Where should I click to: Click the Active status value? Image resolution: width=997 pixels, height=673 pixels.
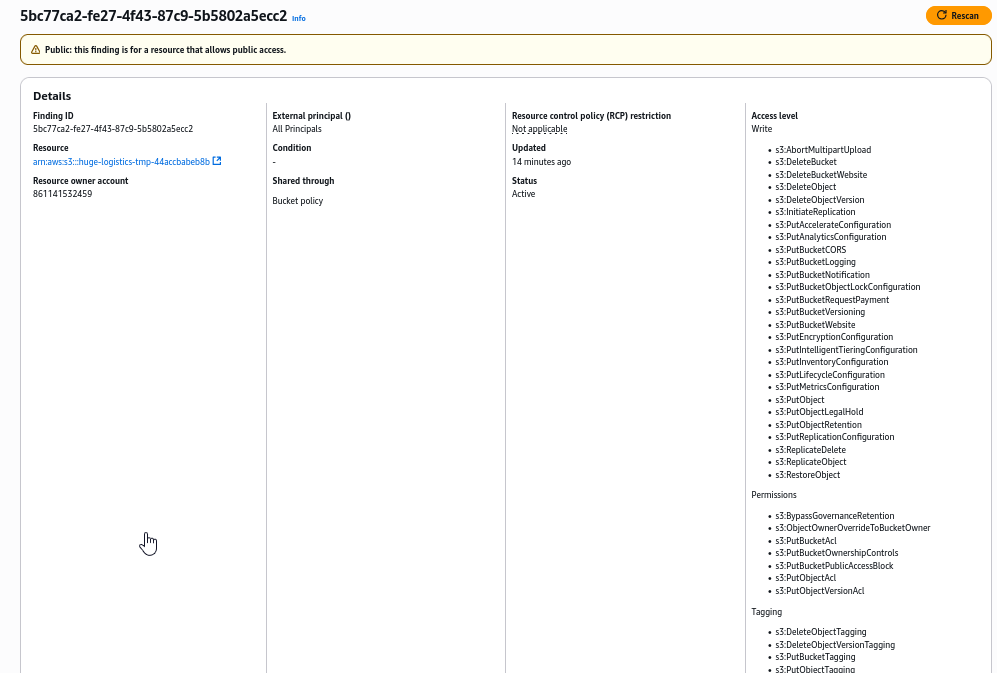pos(523,194)
